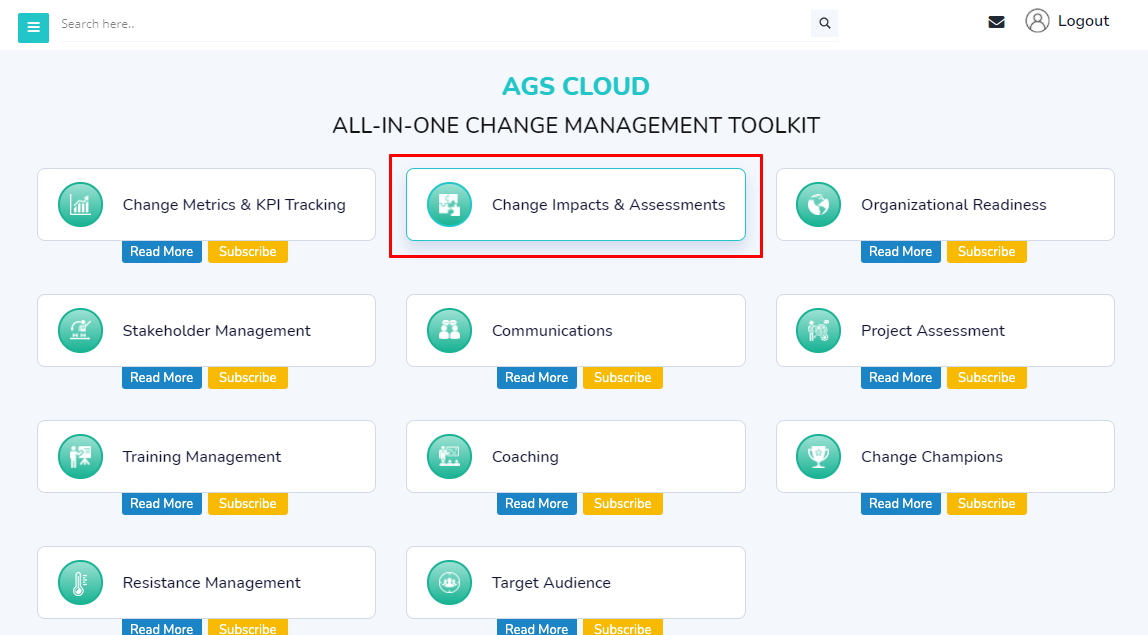Click the search magnifier icon
The width and height of the screenshot is (1148, 635).
824,23
